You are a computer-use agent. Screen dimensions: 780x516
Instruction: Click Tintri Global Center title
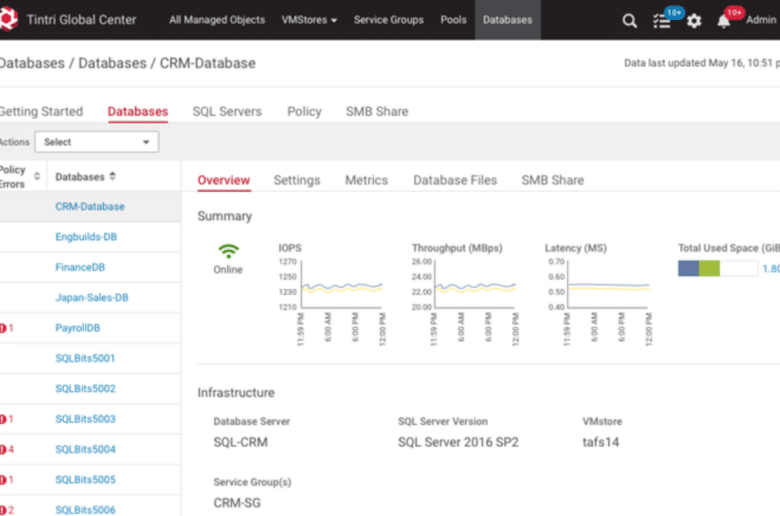[82, 20]
